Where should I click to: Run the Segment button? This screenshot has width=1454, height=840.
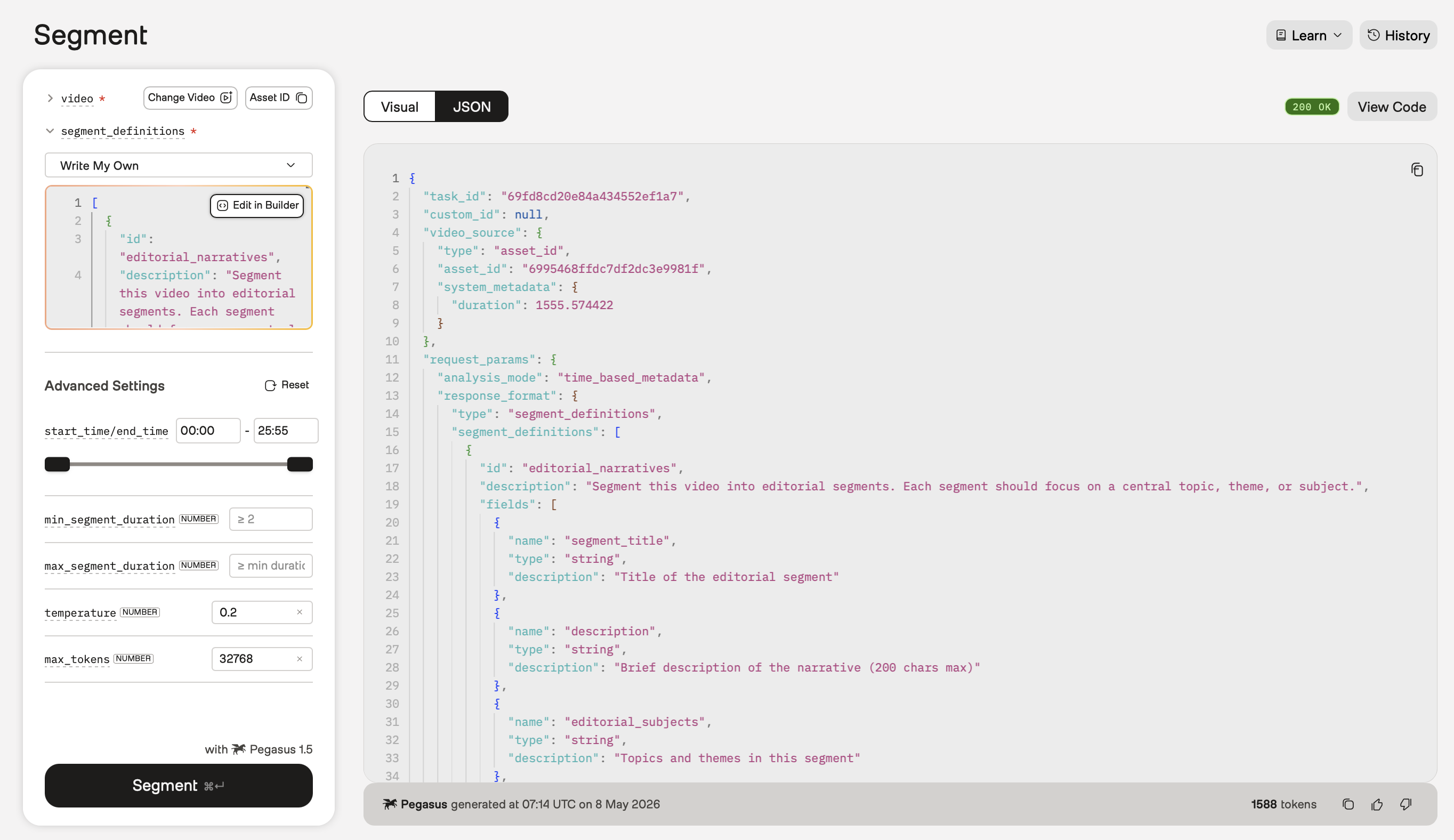[x=178, y=785]
